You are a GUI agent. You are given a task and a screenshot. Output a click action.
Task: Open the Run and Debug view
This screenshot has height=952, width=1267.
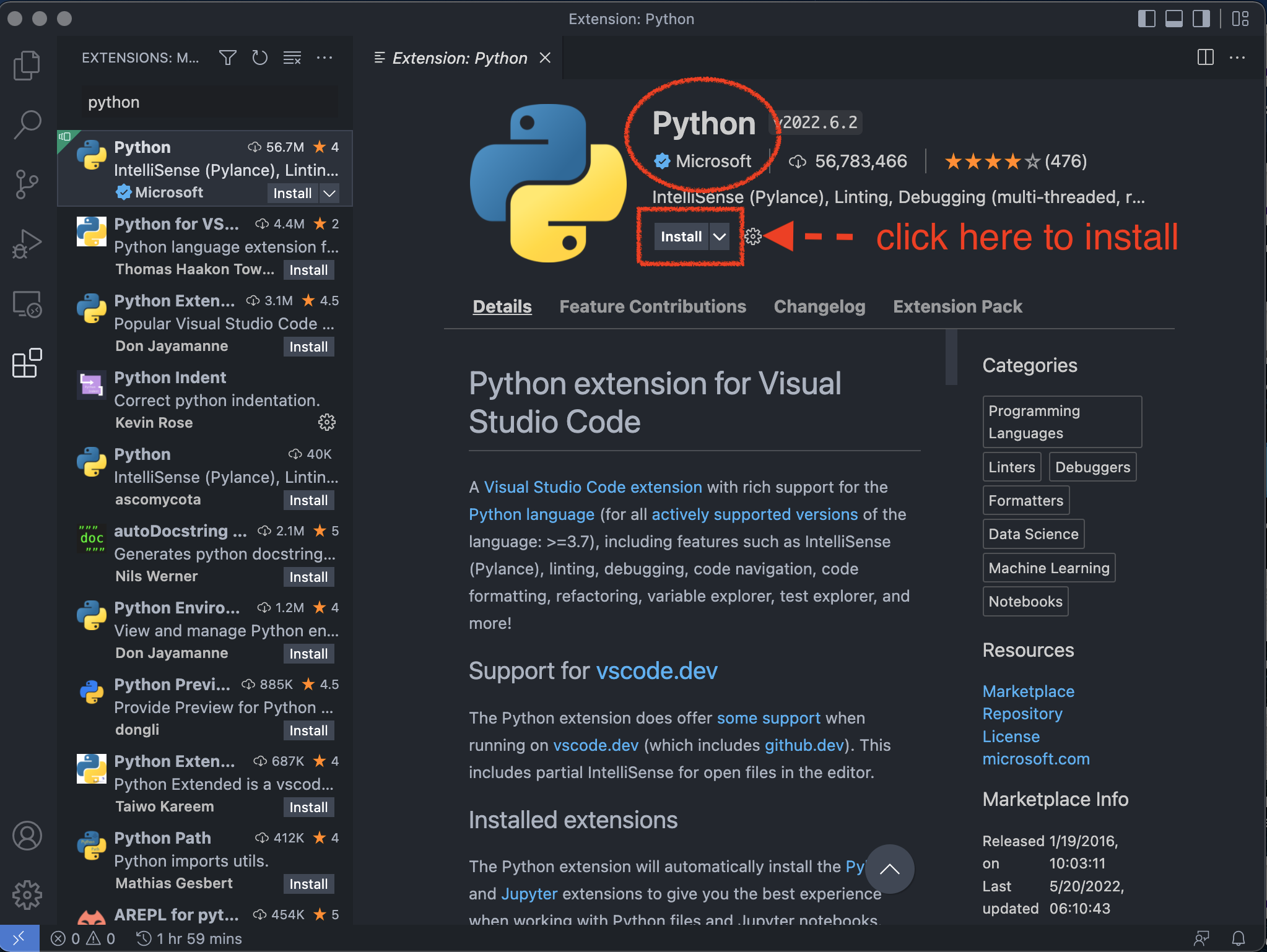(x=27, y=243)
